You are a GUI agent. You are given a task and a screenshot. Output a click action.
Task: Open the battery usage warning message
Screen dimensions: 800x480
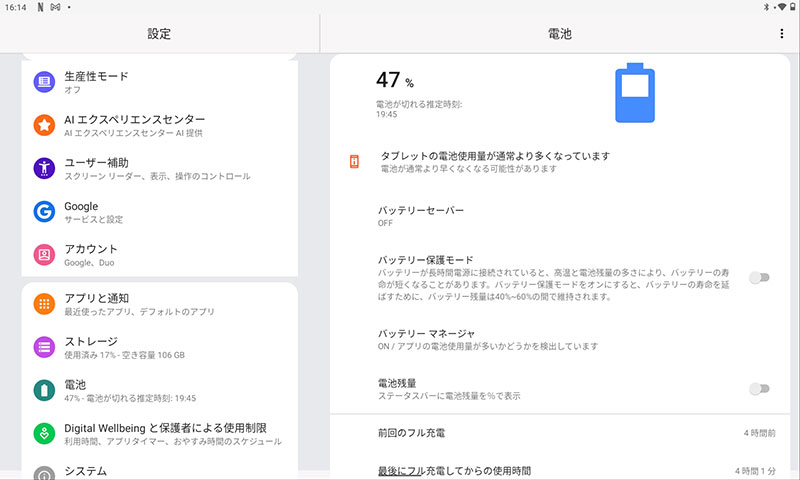tap(560, 162)
